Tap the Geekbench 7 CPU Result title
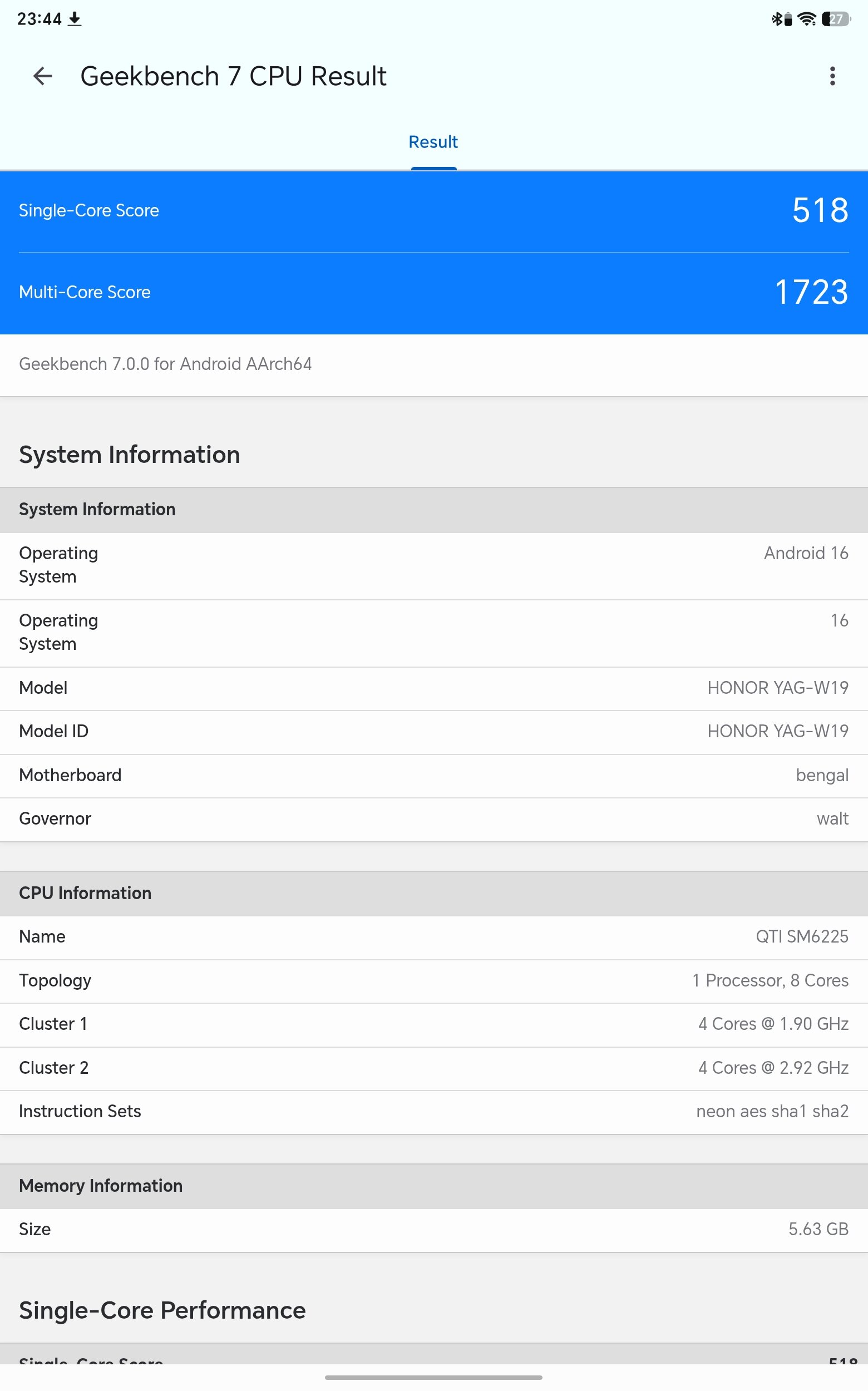This screenshot has width=868, height=1391. click(234, 76)
